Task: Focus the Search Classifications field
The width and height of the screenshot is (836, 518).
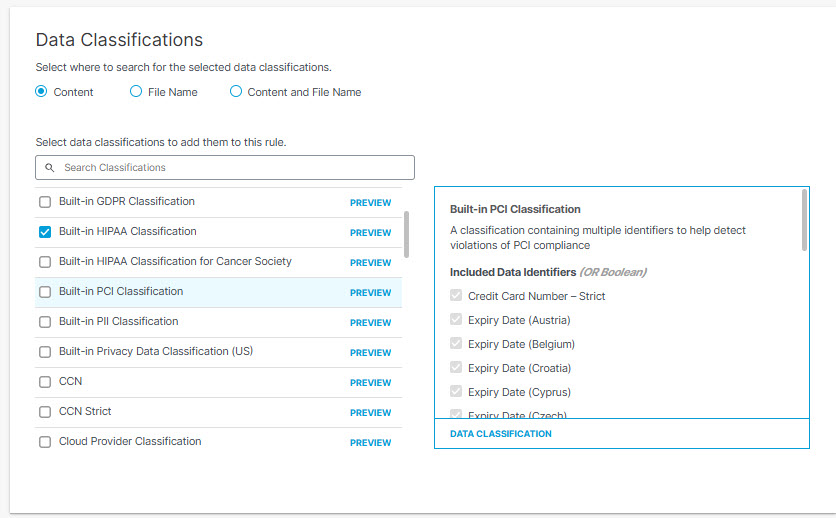Action: point(225,167)
